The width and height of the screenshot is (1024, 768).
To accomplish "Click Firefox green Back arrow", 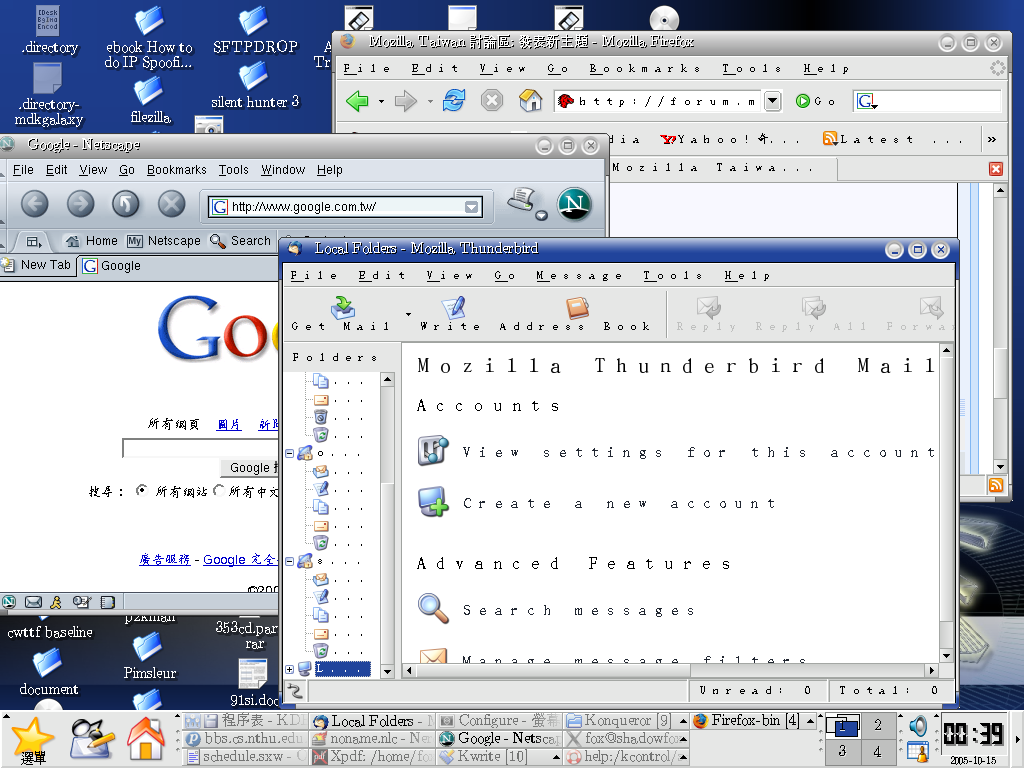I will pyautogui.click(x=357, y=101).
